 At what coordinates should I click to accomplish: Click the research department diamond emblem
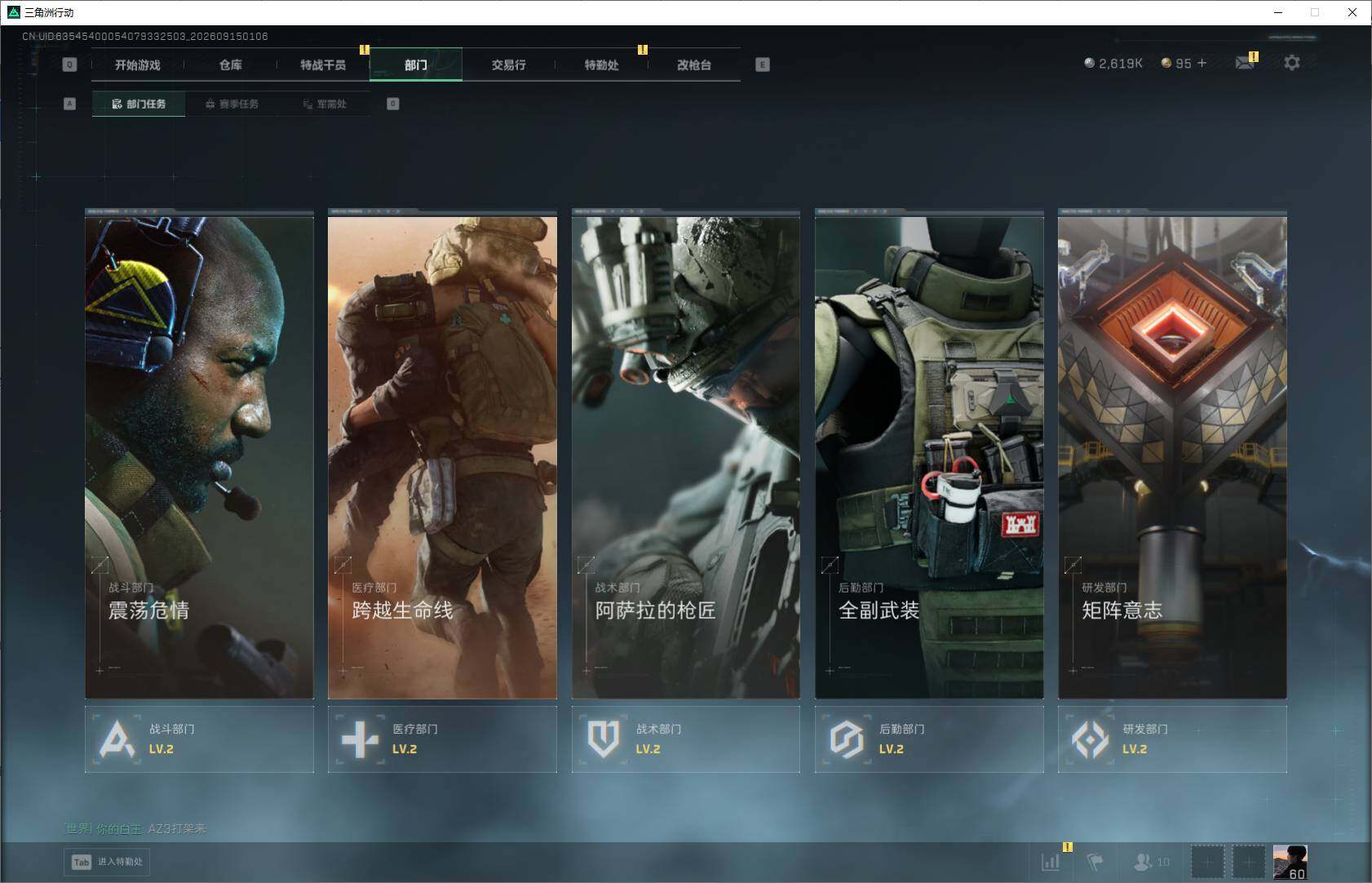tap(1090, 739)
